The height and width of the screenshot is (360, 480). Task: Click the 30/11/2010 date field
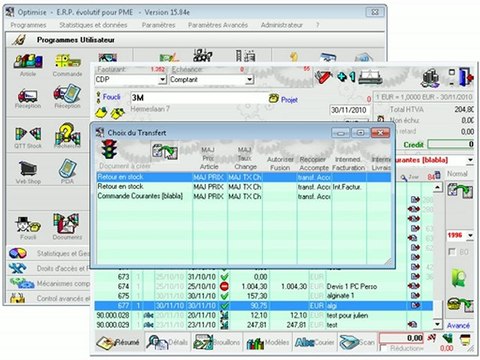(349, 110)
